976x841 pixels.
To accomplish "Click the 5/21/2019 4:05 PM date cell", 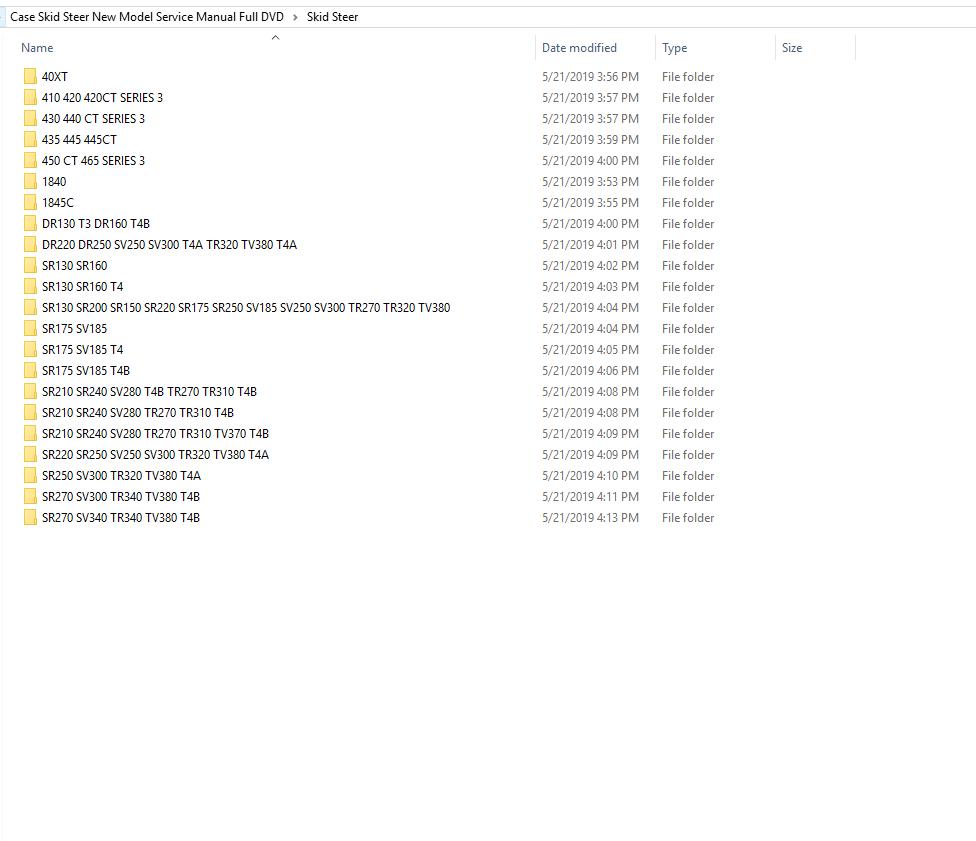I will pos(590,349).
